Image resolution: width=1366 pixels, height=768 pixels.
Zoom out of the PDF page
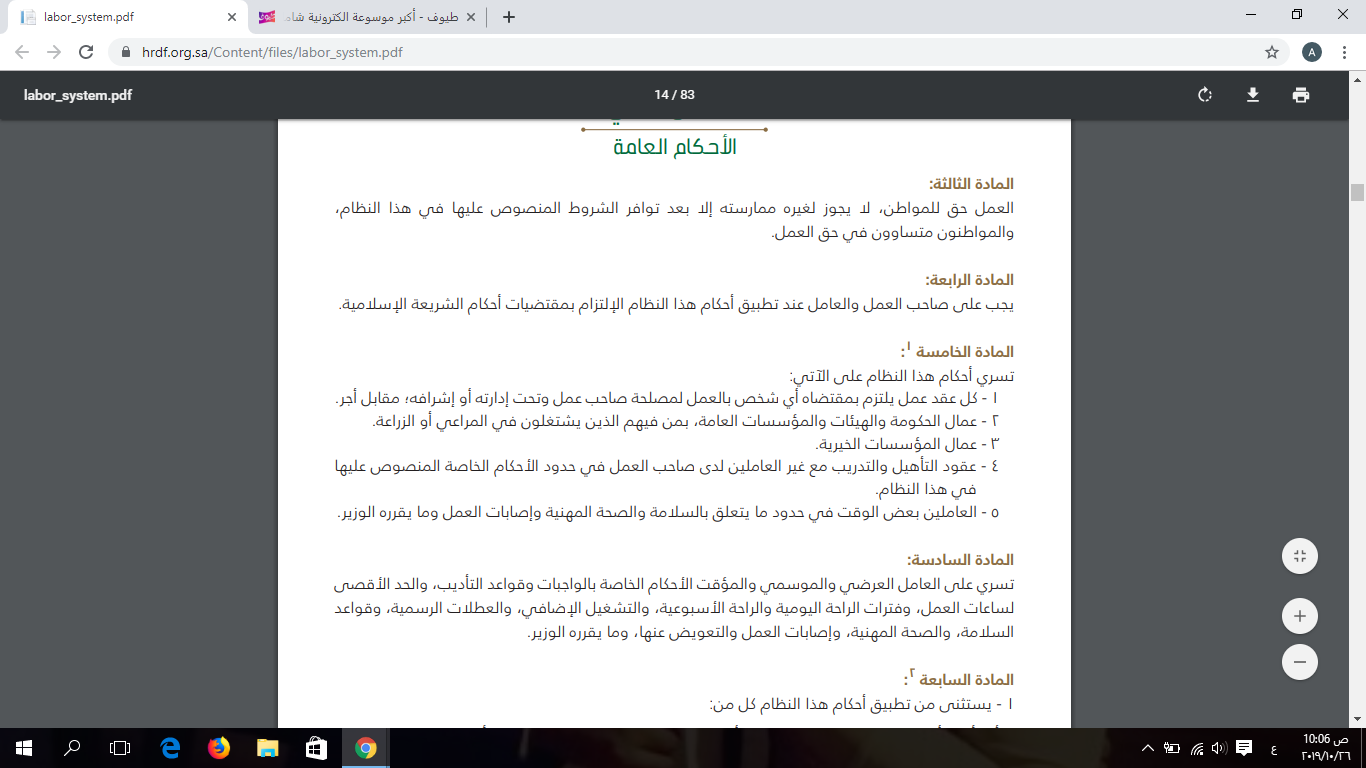1300,661
